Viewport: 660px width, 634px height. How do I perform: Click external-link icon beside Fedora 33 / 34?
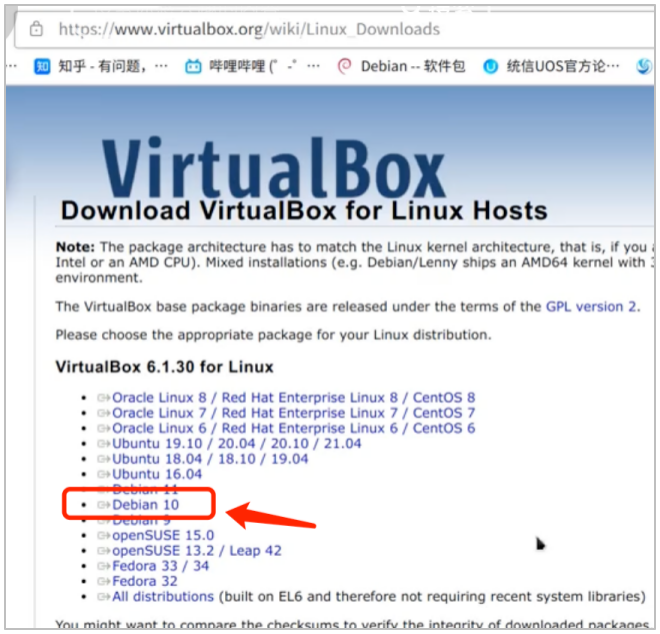coord(104,566)
